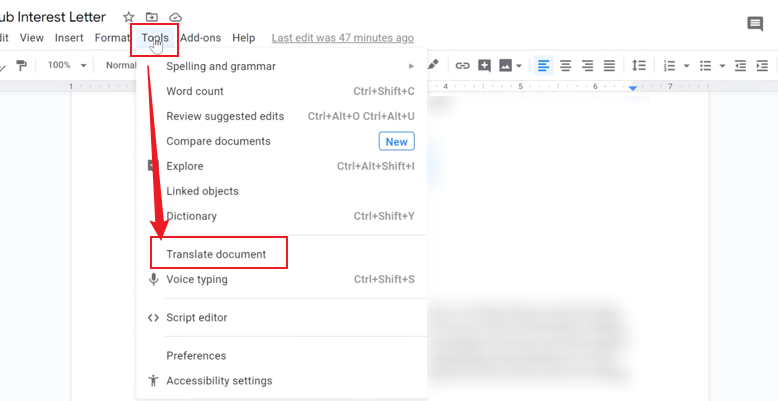The image size is (778, 401).
Task: Expand the numbered list dropdown arrow
Action: tap(687, 66)
